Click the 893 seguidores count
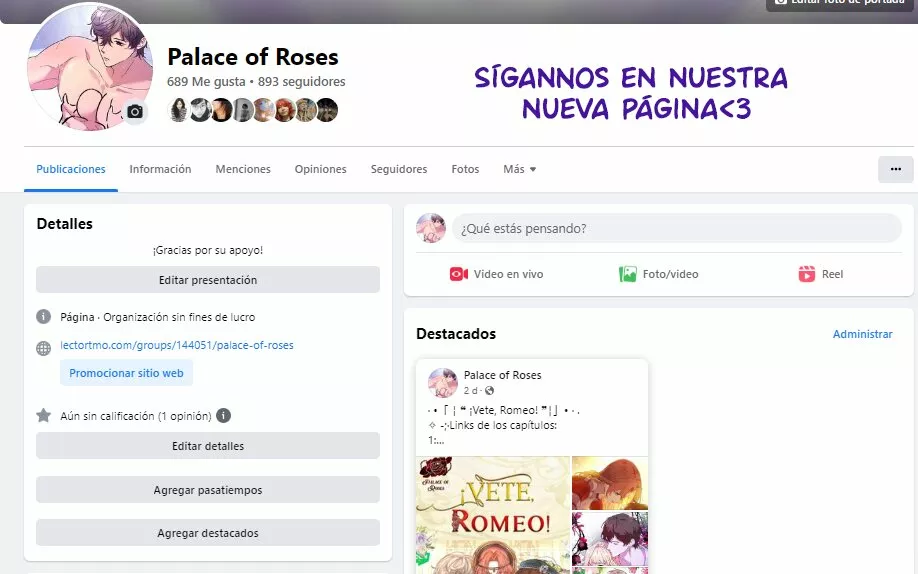918x574 pixels. (x=302, y=81)
